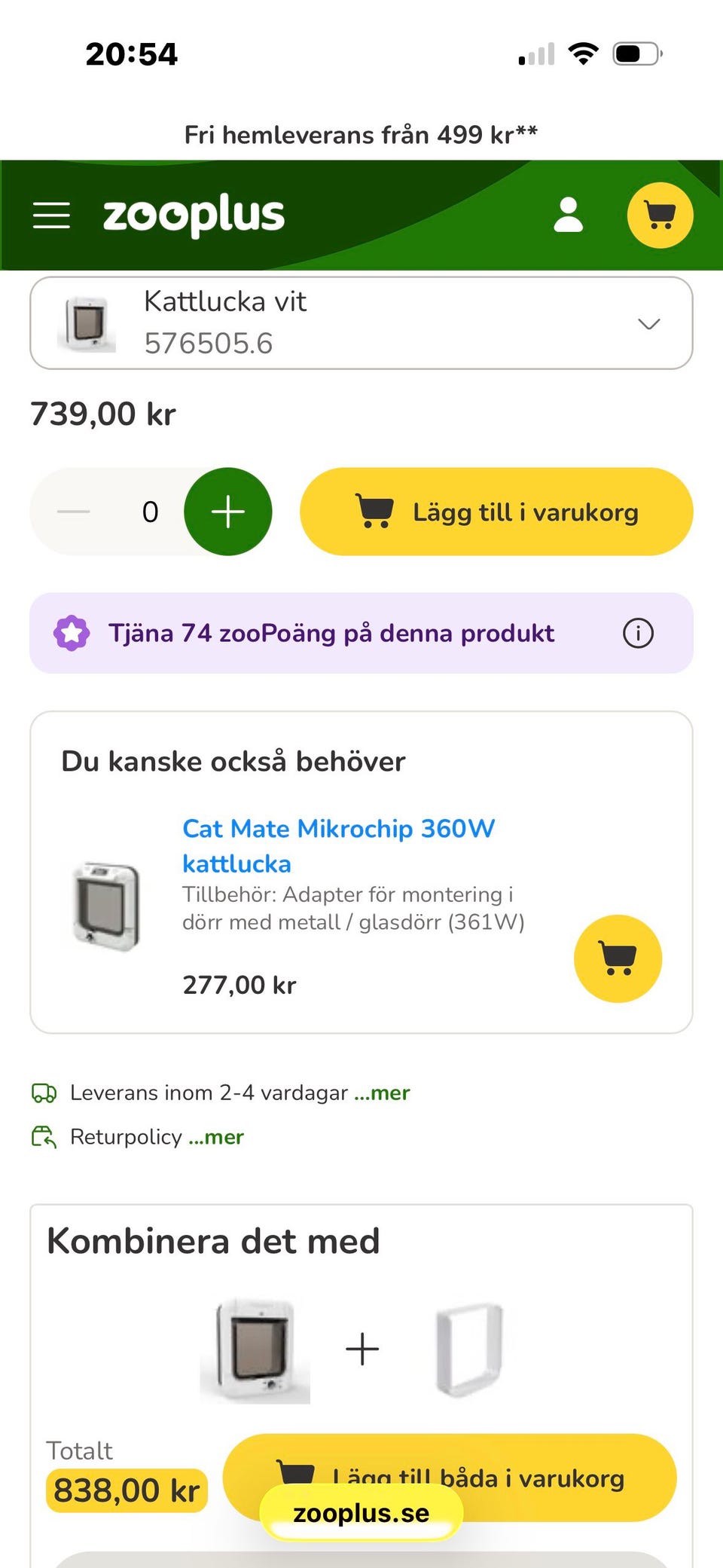The width and height of the screenshot is (723, 1568).
Task: Tap the zooplus.se address pill
Action: click(361, 1513)
